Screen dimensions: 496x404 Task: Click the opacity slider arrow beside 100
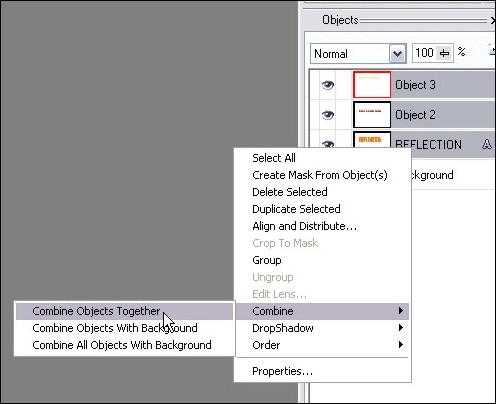click(x=444, y=53)
